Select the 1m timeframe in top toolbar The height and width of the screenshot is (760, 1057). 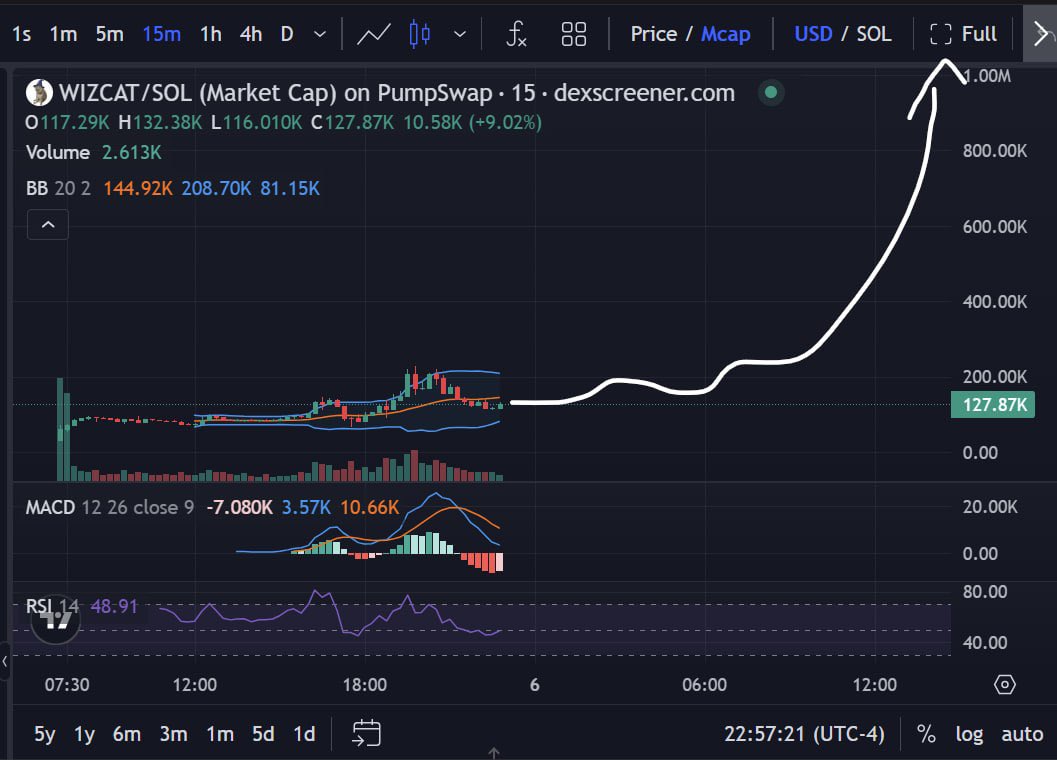tap(63, 34)
